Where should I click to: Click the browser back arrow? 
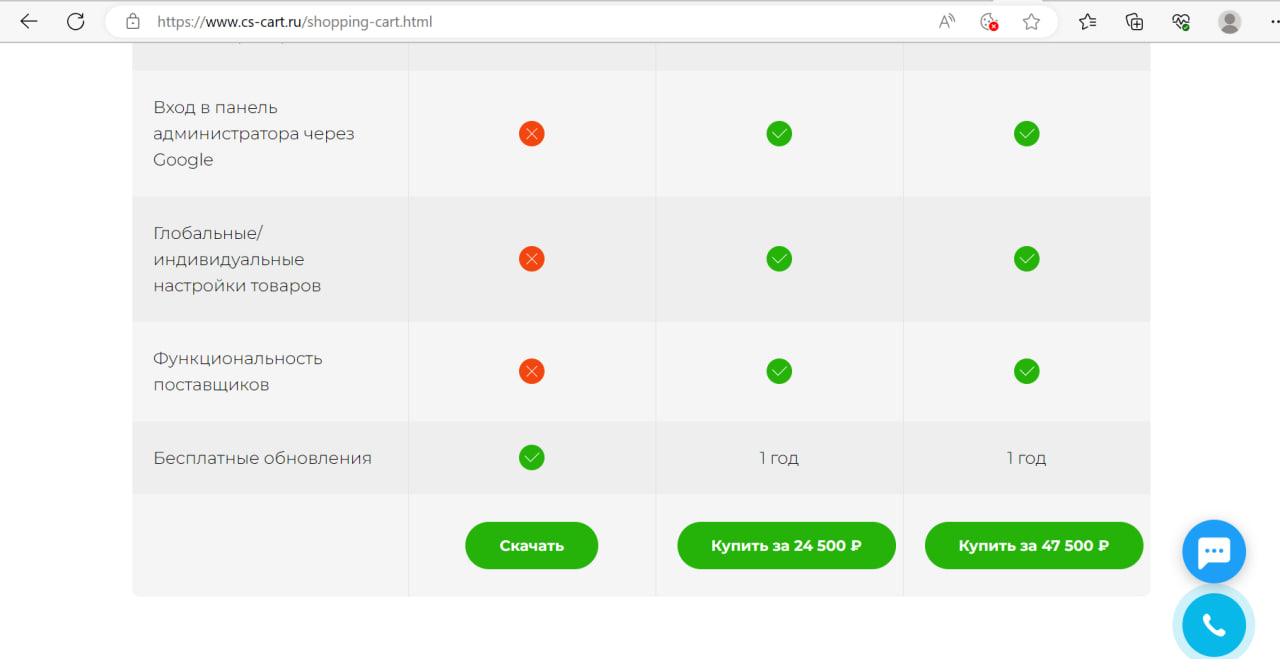28,21
